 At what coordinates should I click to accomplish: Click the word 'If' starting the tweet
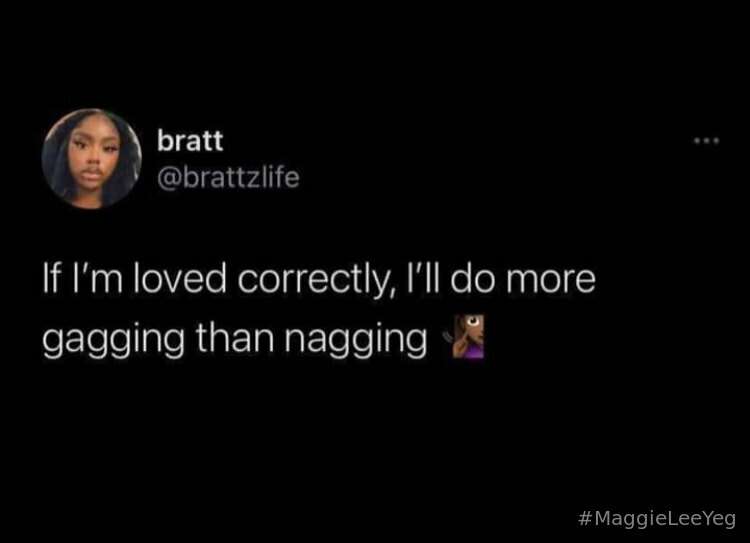click(x=51, y=278)
